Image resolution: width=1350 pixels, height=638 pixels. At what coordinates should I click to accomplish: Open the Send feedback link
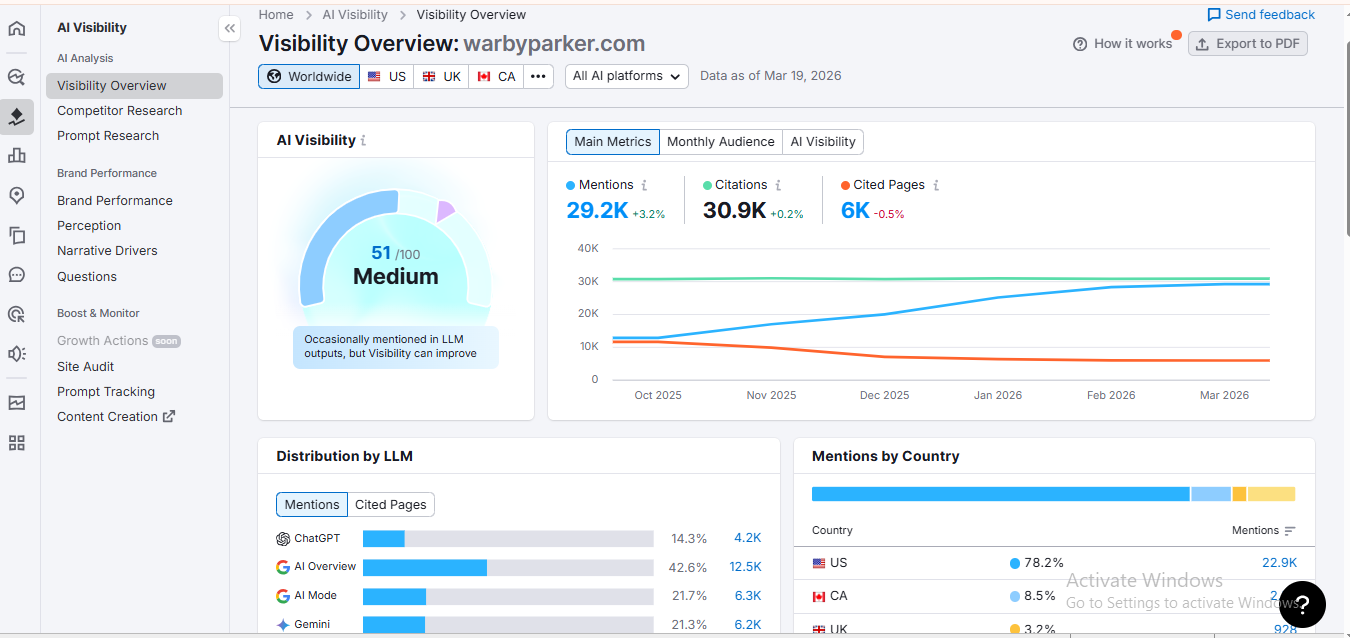pyautogui.click(x=1261, y=14)
